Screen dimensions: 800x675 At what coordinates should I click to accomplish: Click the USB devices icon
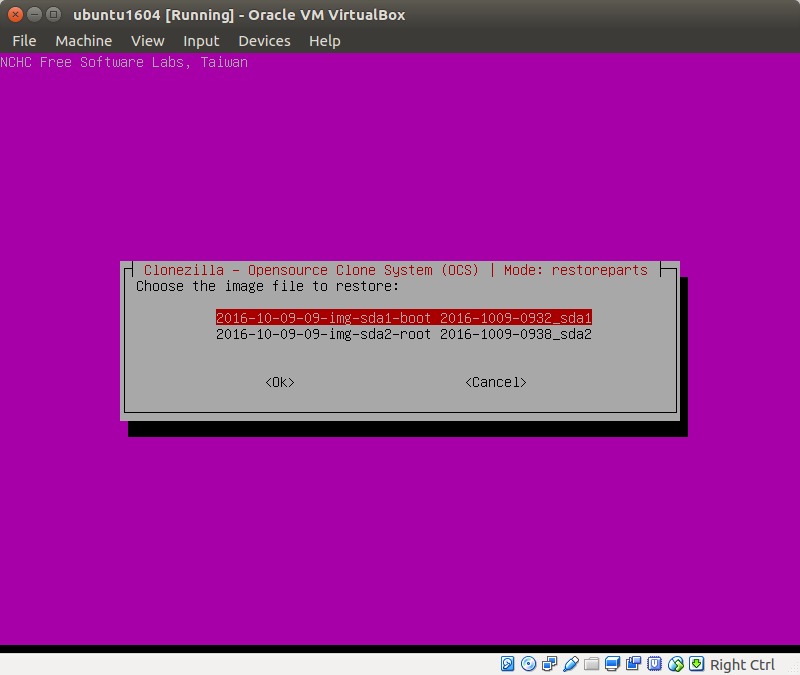pos(571,664)
